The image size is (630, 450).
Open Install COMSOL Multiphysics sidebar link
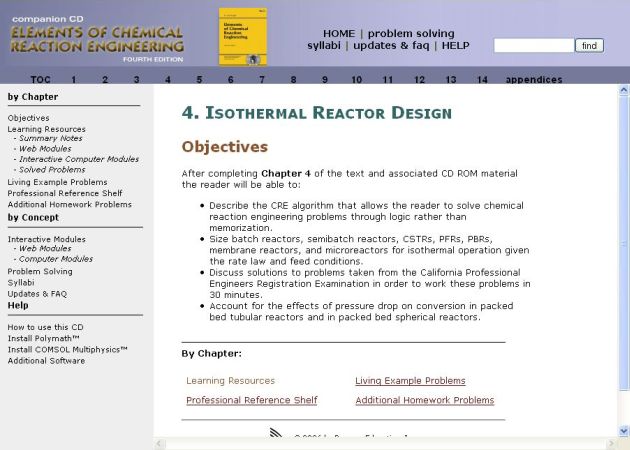(67, 349)
